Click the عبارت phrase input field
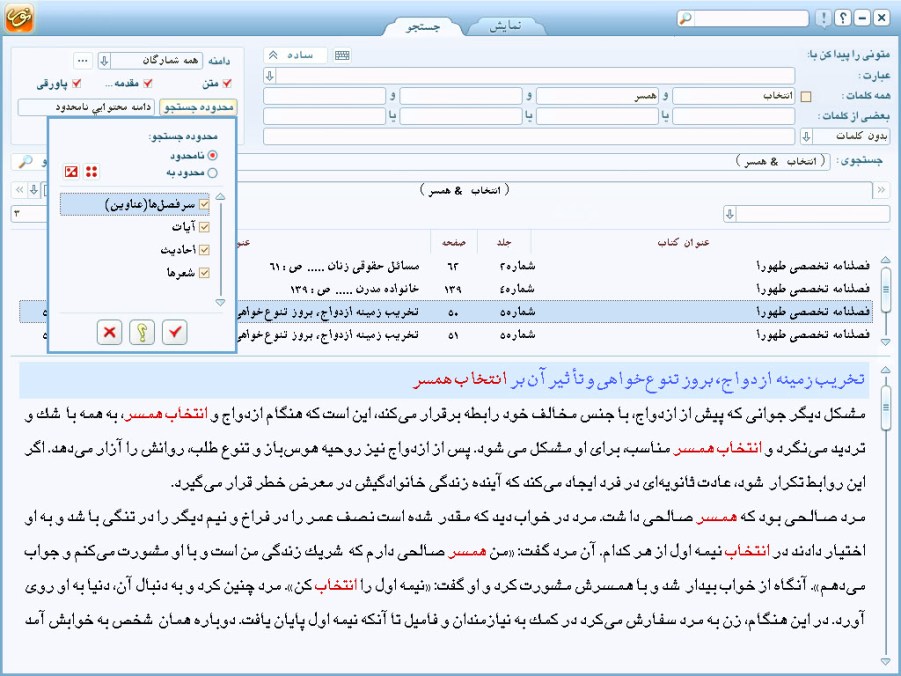Image resolution: width=901 pixels, height=676 pixels. click(536, 75)
